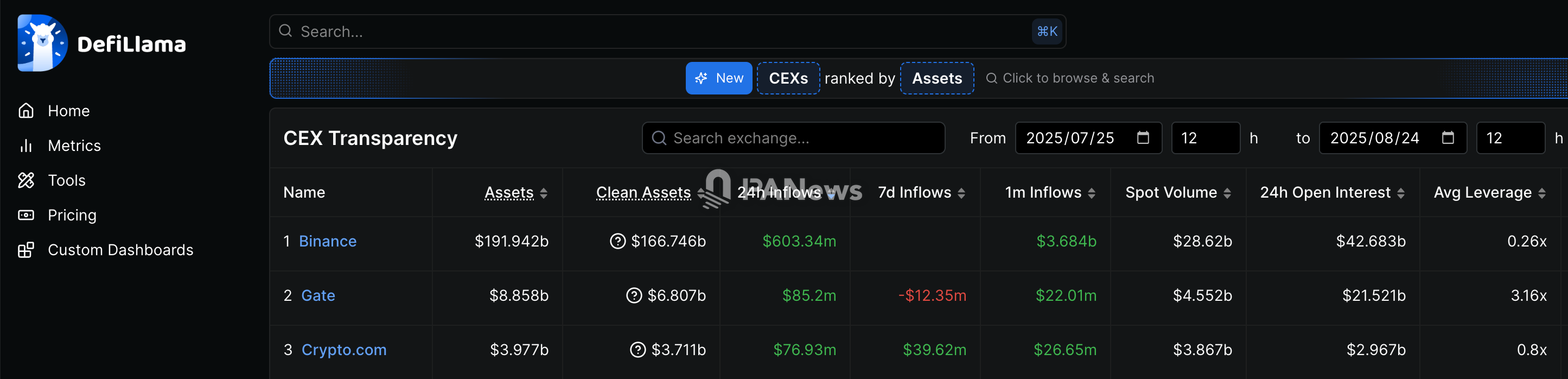This screenshot has width=1568, height=379.
Task: Click the New sparkle button
Action: tap(719, 78)
